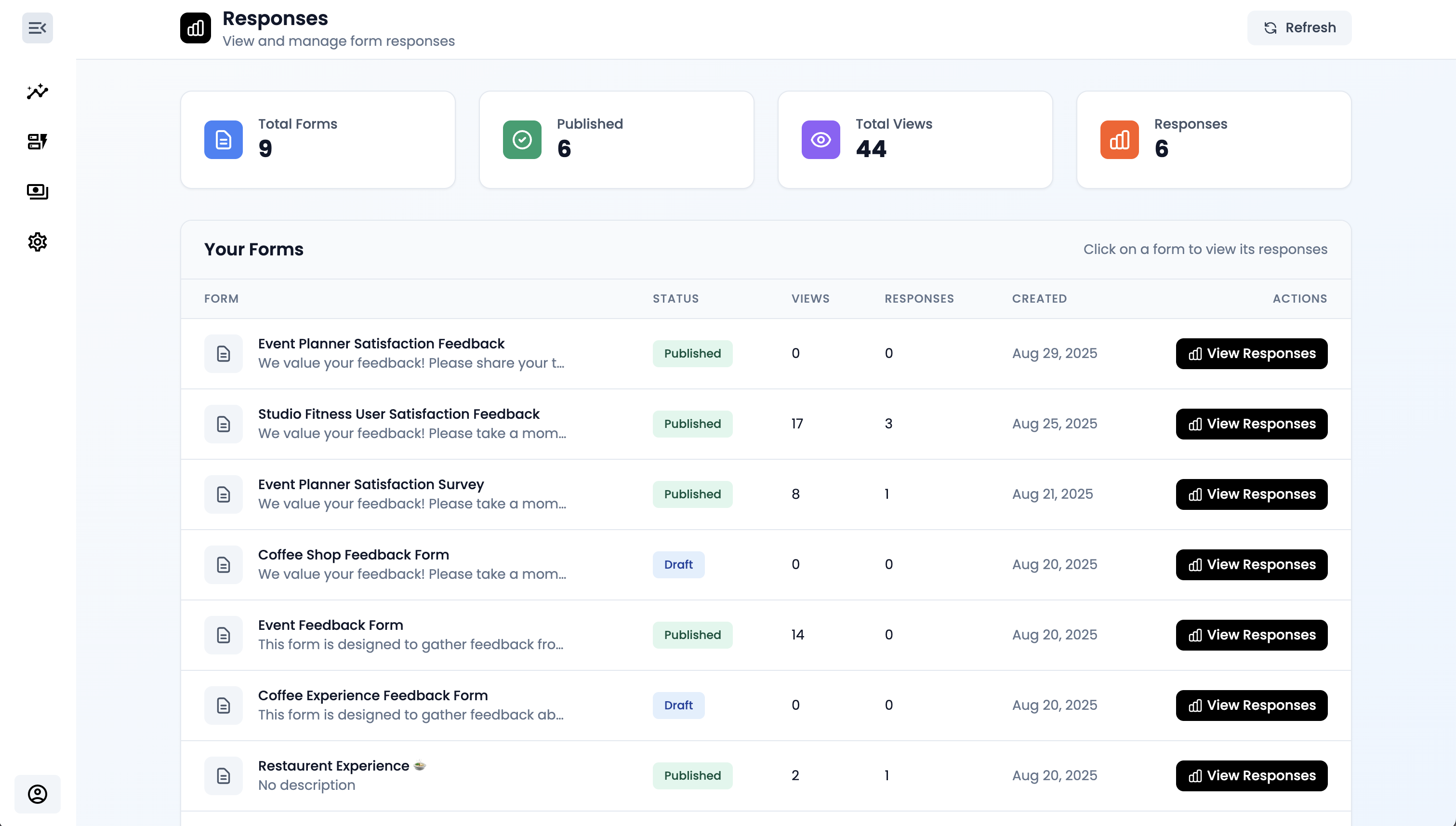1456x826 pixels.
Task: Click the Total Forms count 9
Action: click(x=265, y=148)
